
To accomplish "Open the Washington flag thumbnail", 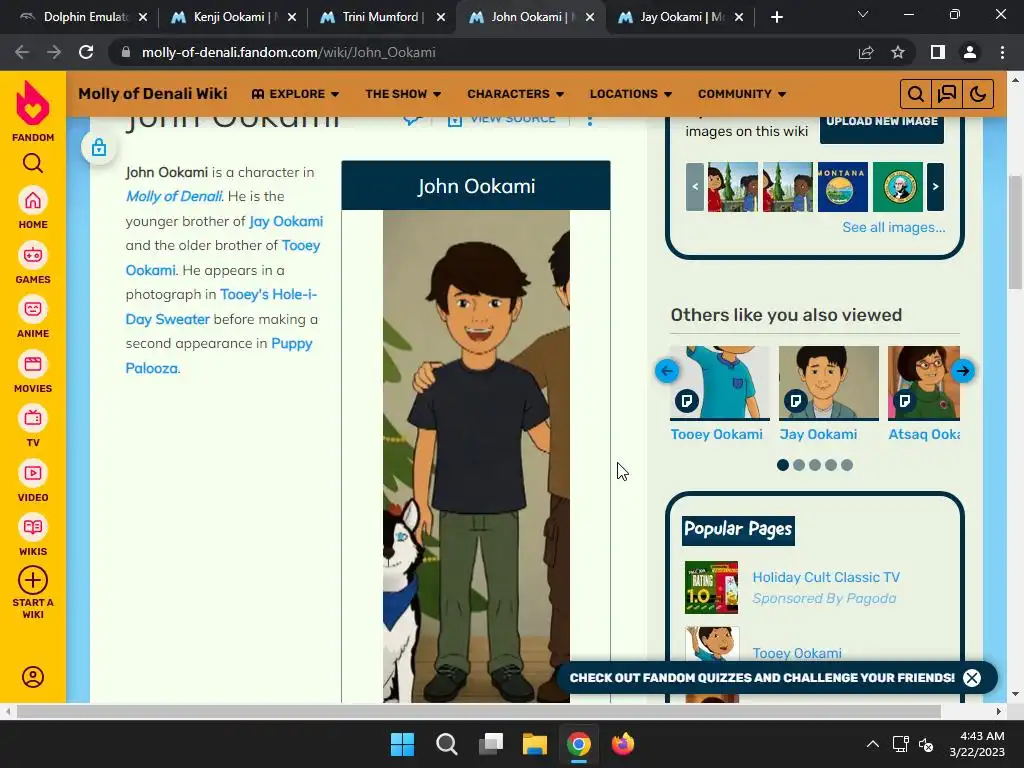I will pyautogui.click(x=897, y=187).
